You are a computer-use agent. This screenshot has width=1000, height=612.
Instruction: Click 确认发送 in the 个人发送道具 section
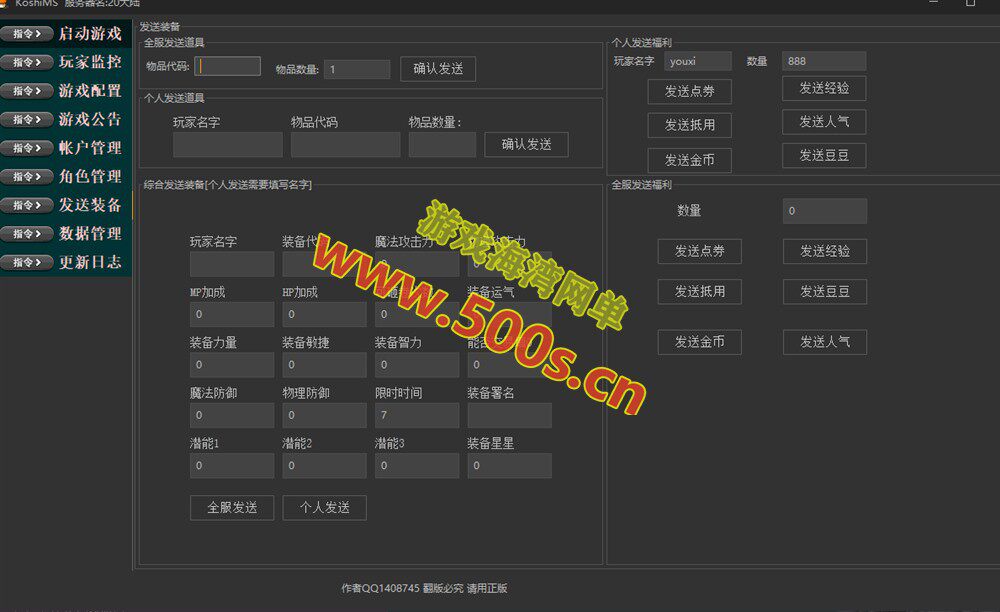tap(526, 144)
